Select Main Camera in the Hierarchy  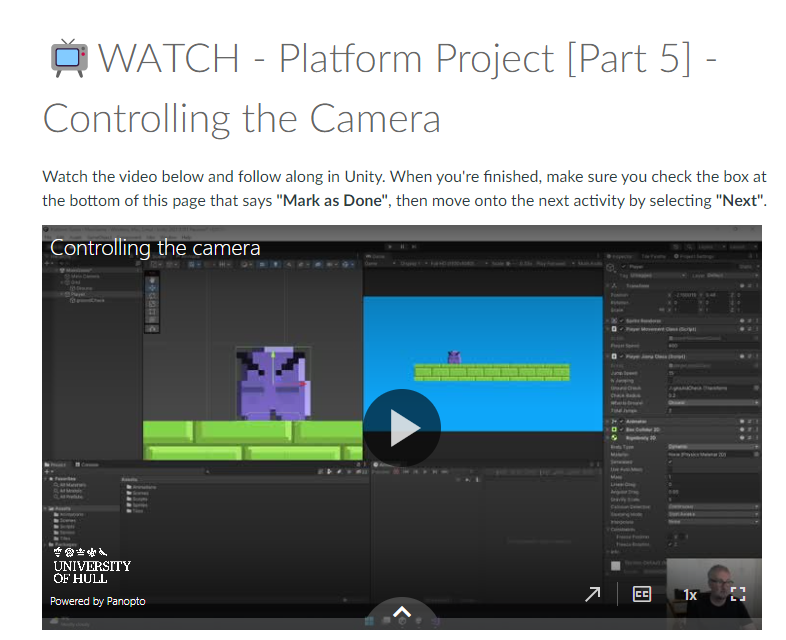[87, 275]
